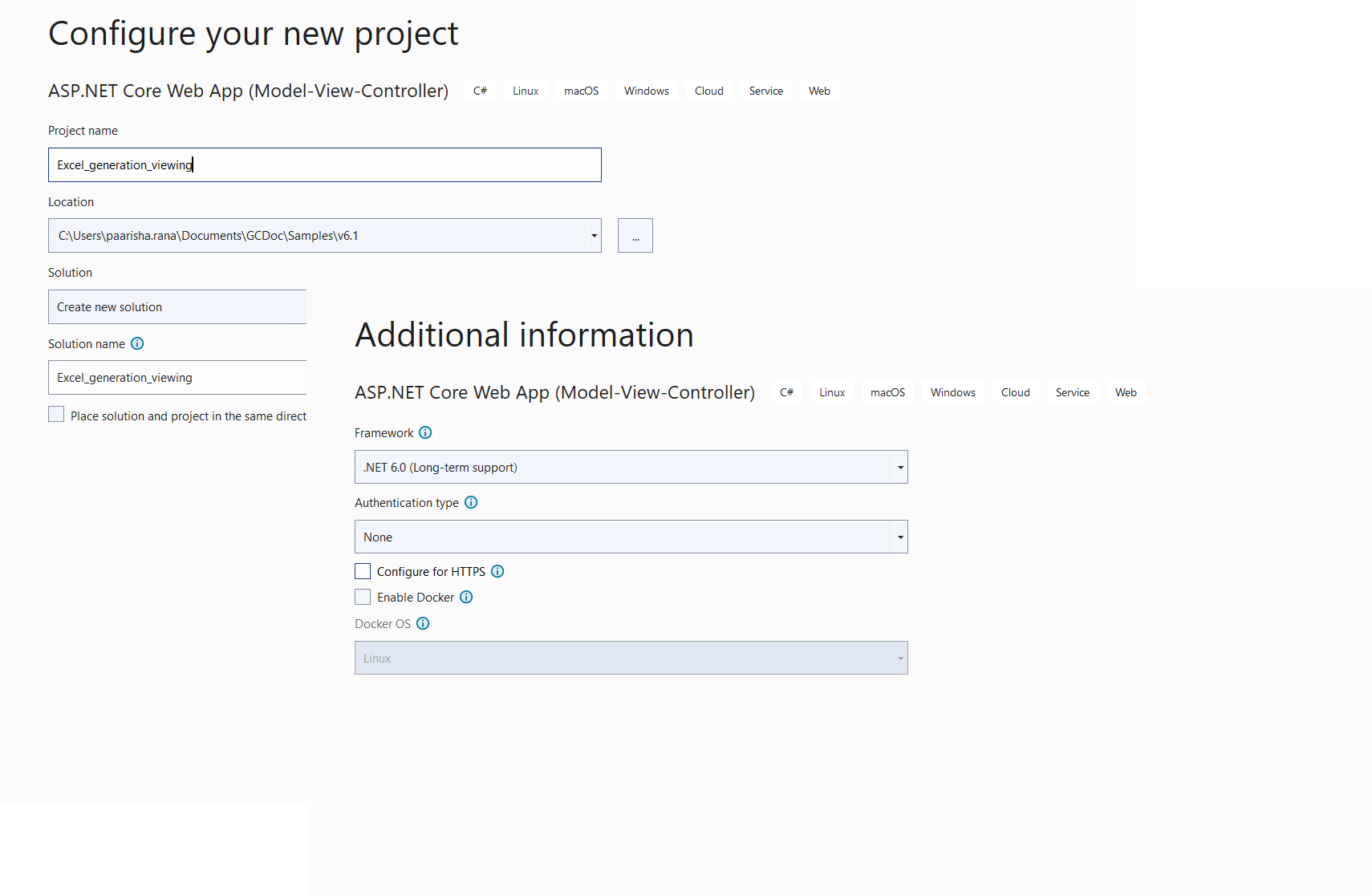The width and height of the screenshot is (1372, 896).
Task: Expand the Authentication type dropdown
Action: (631, 537)
